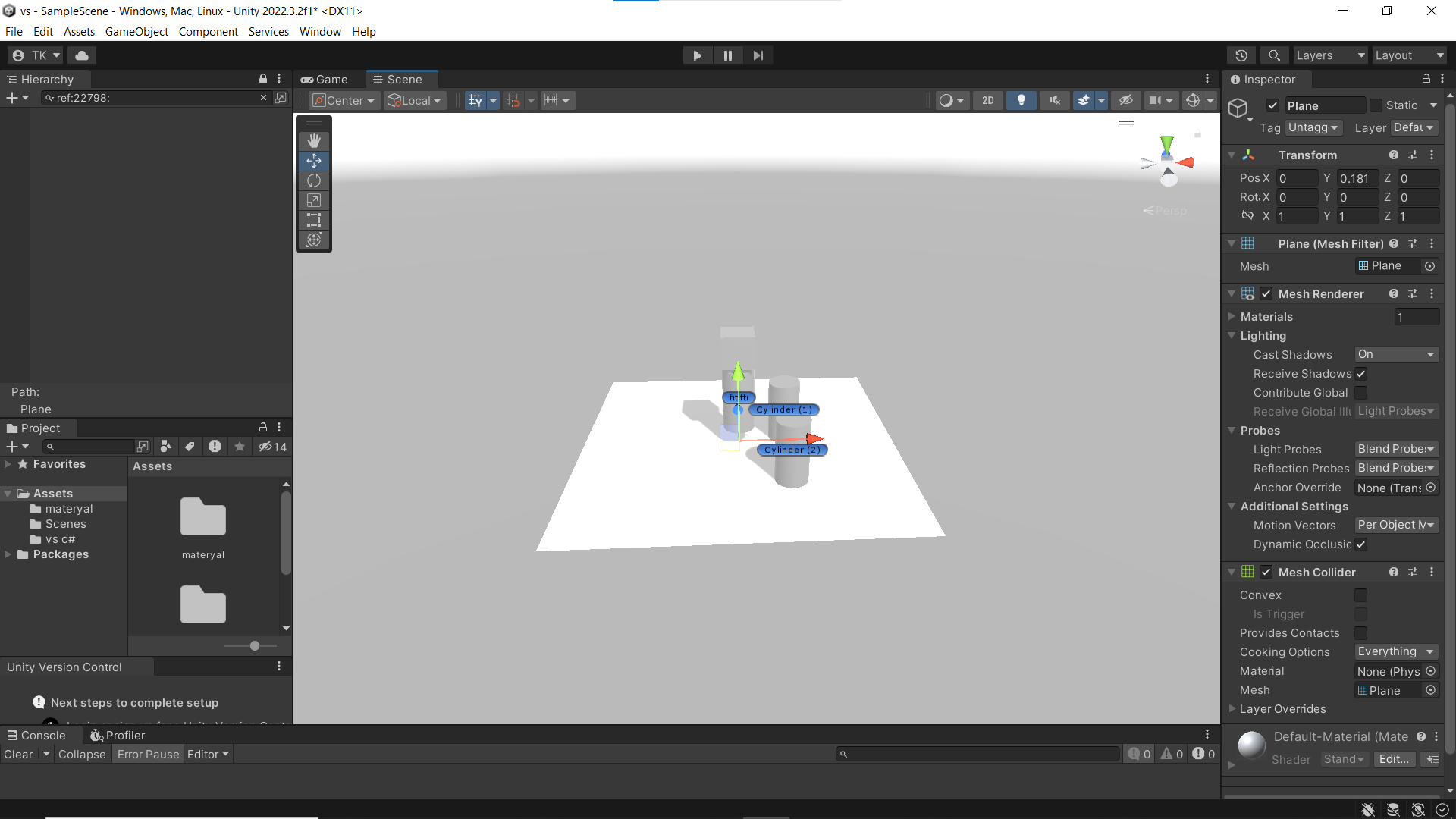Open Cast Shadows dropdown
1456x819 pixels.
tap(1396, 354)
